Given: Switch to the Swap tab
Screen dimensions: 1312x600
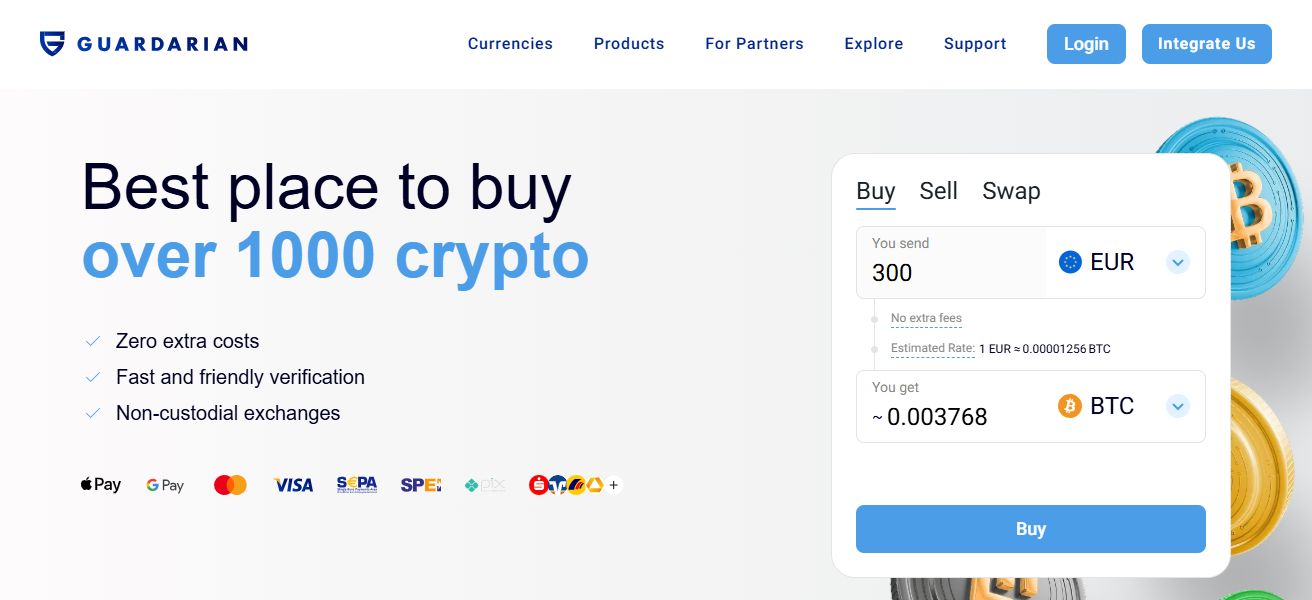Looking at the screenshot, I should point(1011,191).
